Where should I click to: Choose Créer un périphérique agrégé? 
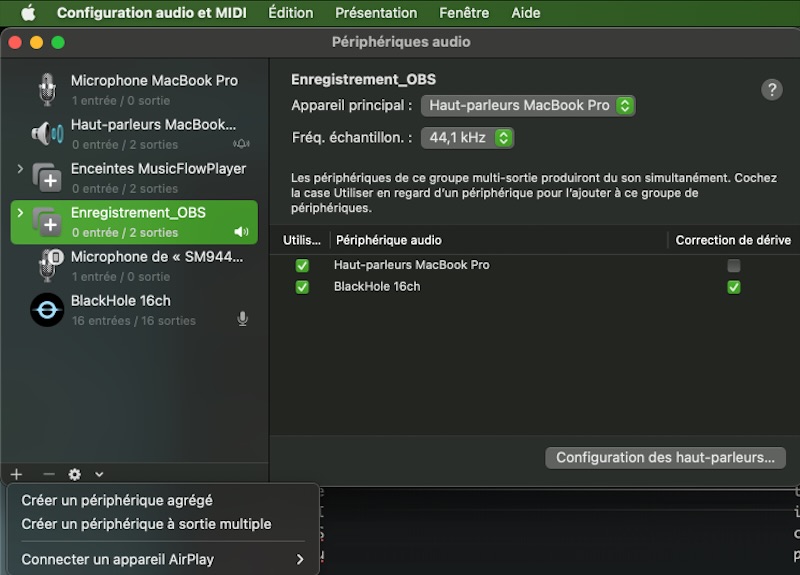(117, 500)
